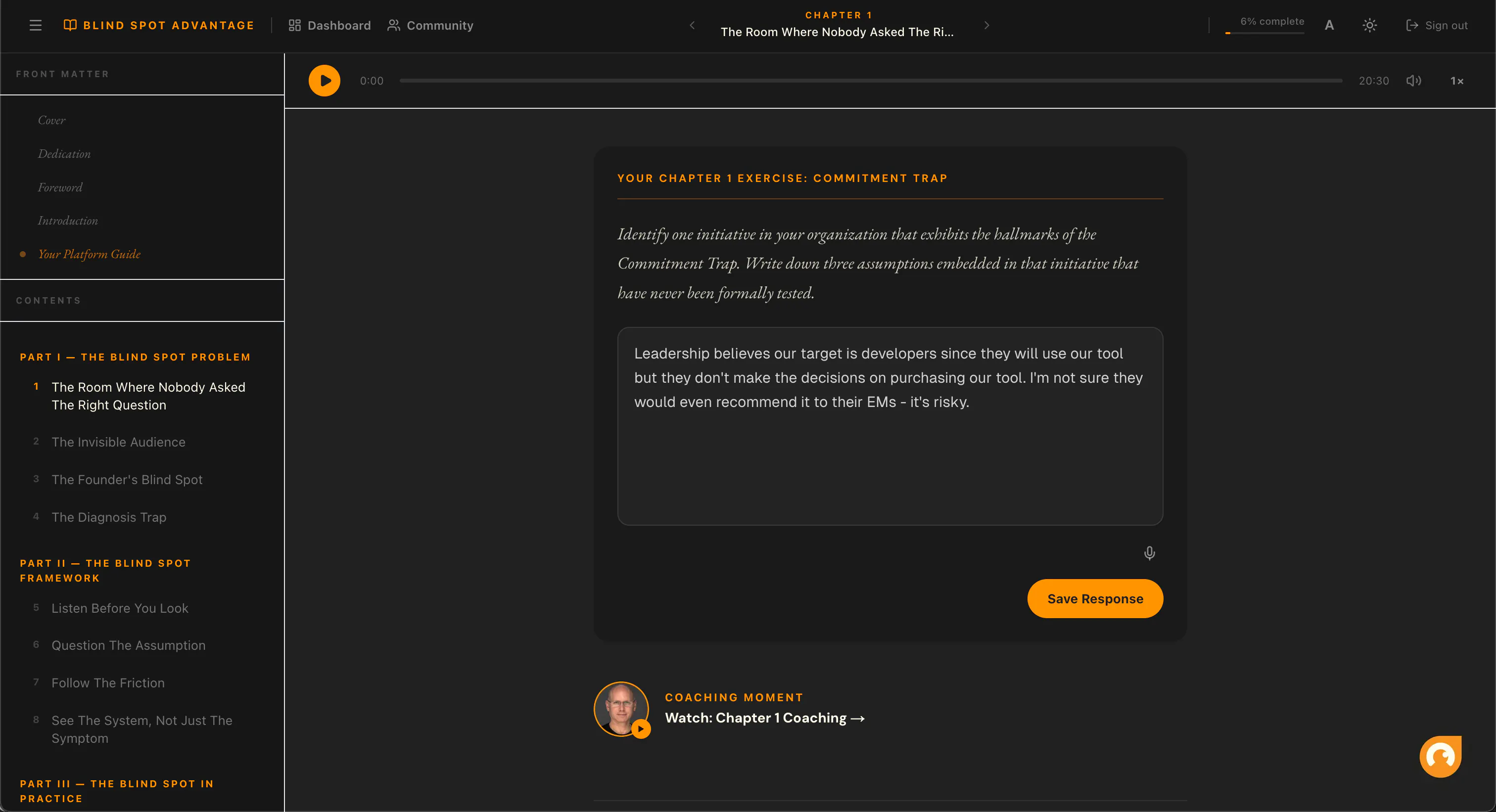Viewport: 1496px width, 812px height.
Task: Open Your Platform Guide
Action: [89, 254]
